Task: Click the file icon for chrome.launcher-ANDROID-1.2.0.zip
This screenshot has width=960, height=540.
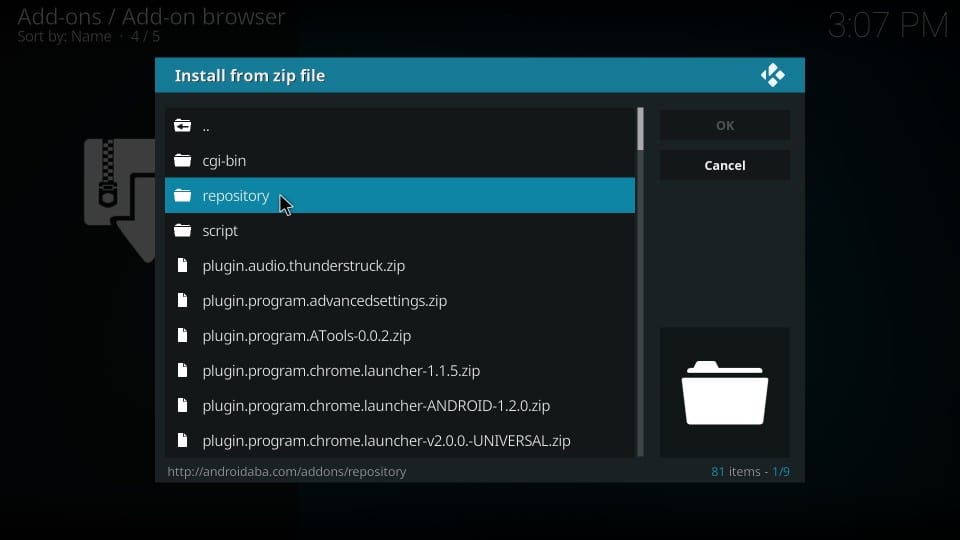Action: tap(182, 405)
